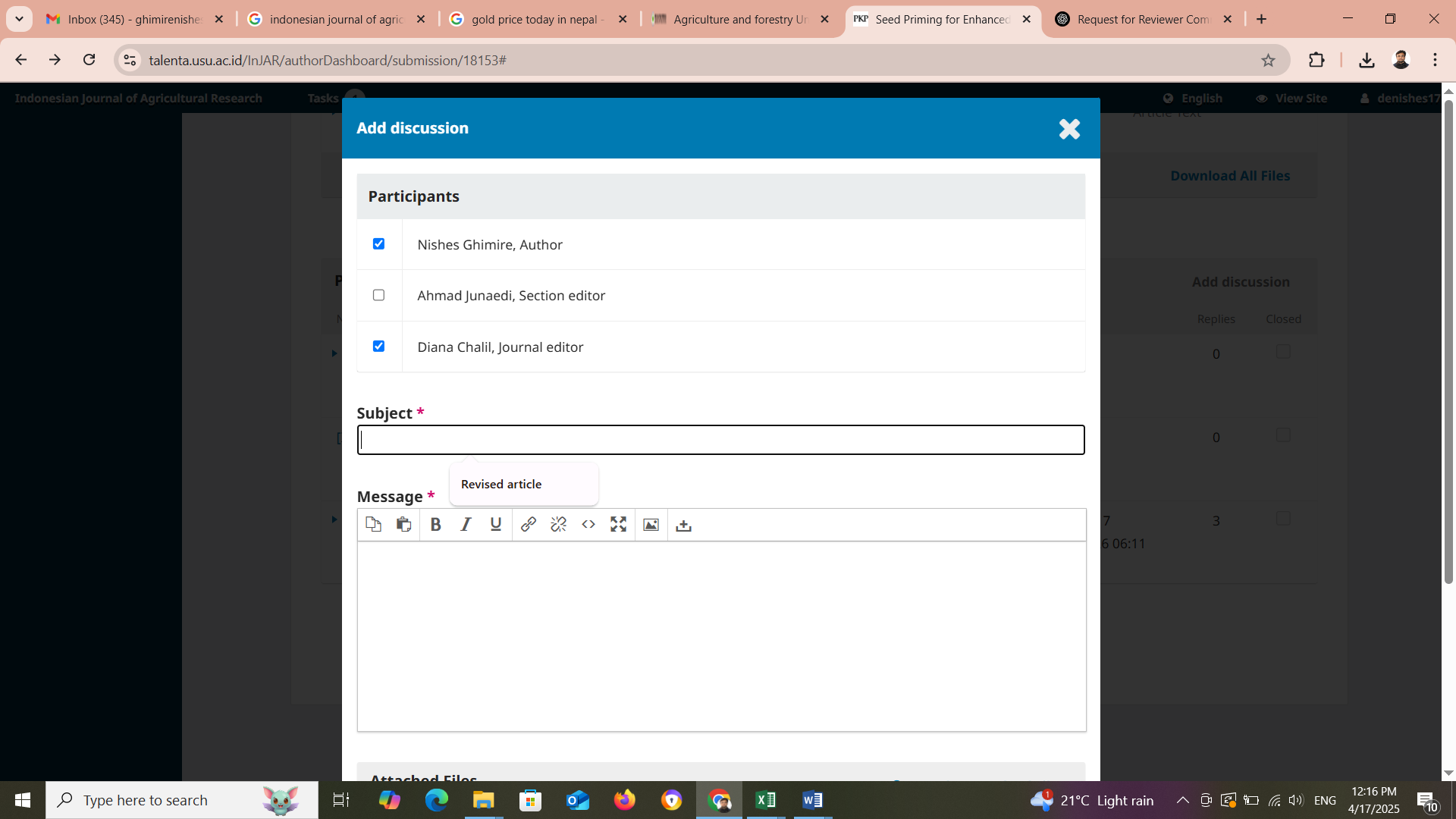Toggle bold formatting in message editor
Image resolution: width=1456 pixels, height=819 pixels.
[x=435, y=524]
